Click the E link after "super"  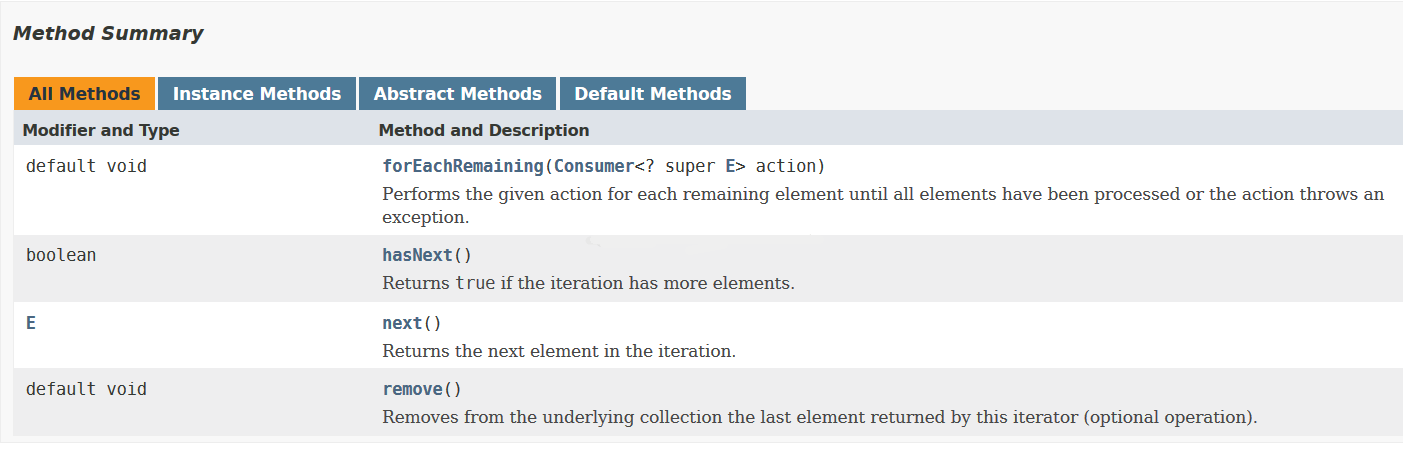tap(729, 166)
